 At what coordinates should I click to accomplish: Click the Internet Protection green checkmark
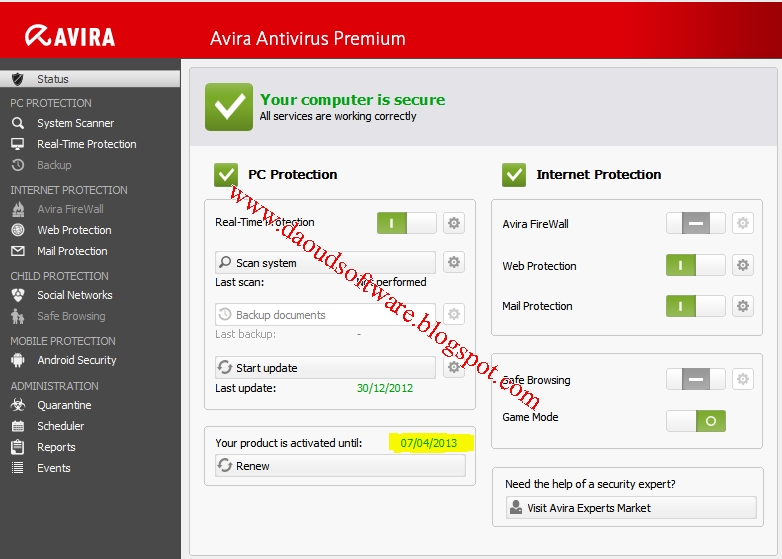514,175
